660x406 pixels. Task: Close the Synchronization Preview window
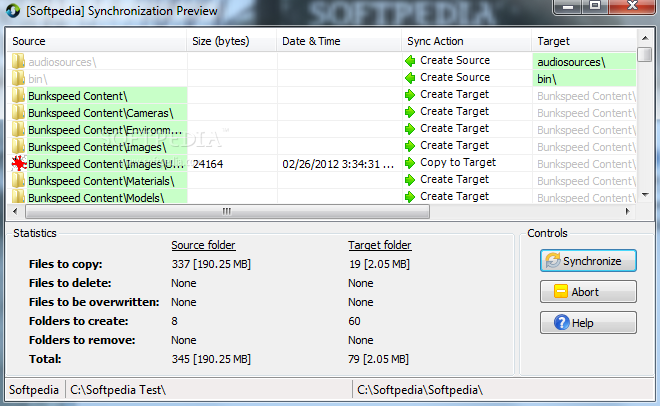click(x=633, y=6)
